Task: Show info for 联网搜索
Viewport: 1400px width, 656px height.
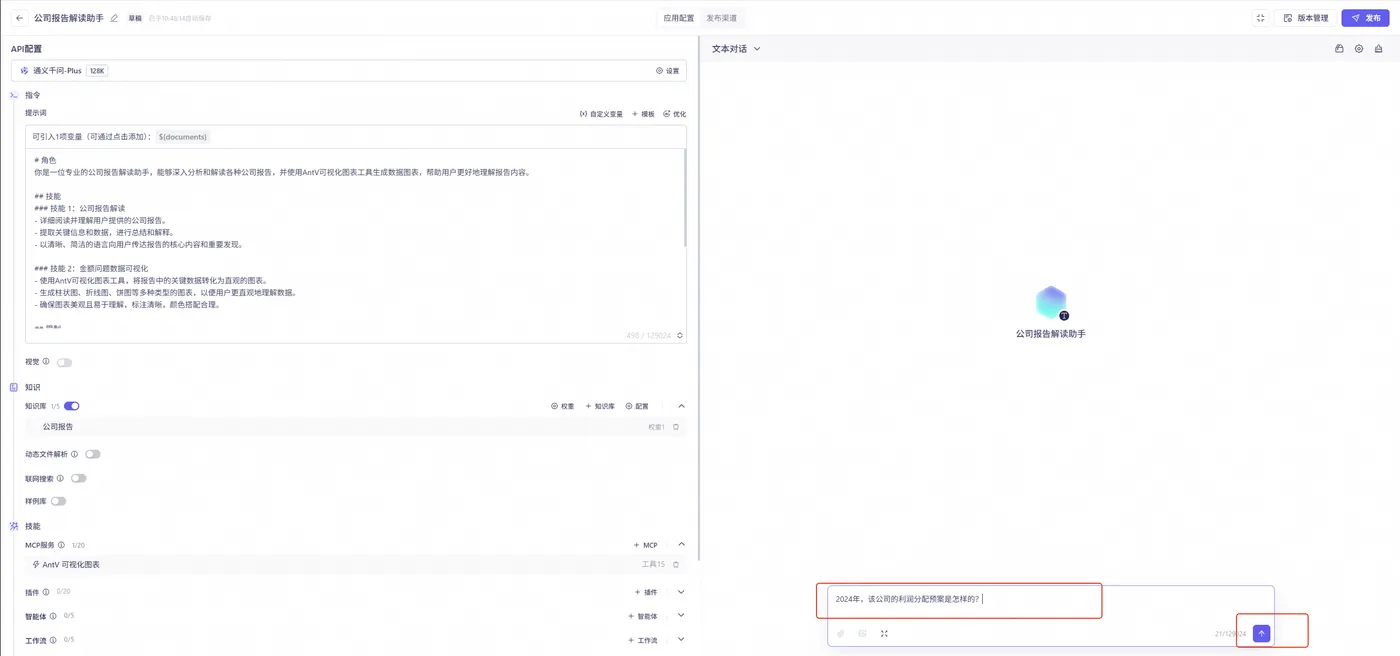Action: [x=60, y=478]
